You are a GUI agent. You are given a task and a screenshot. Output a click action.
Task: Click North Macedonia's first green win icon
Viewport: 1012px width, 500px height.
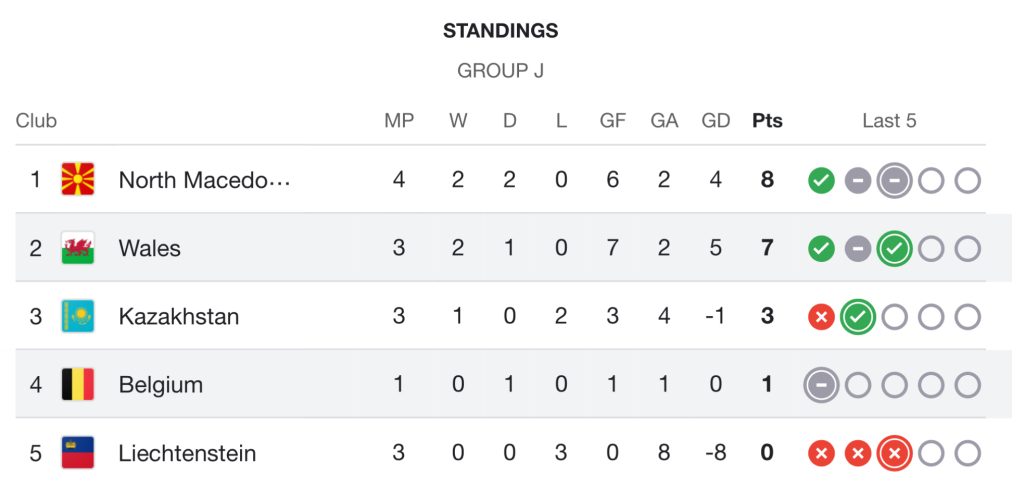(821, 181)
